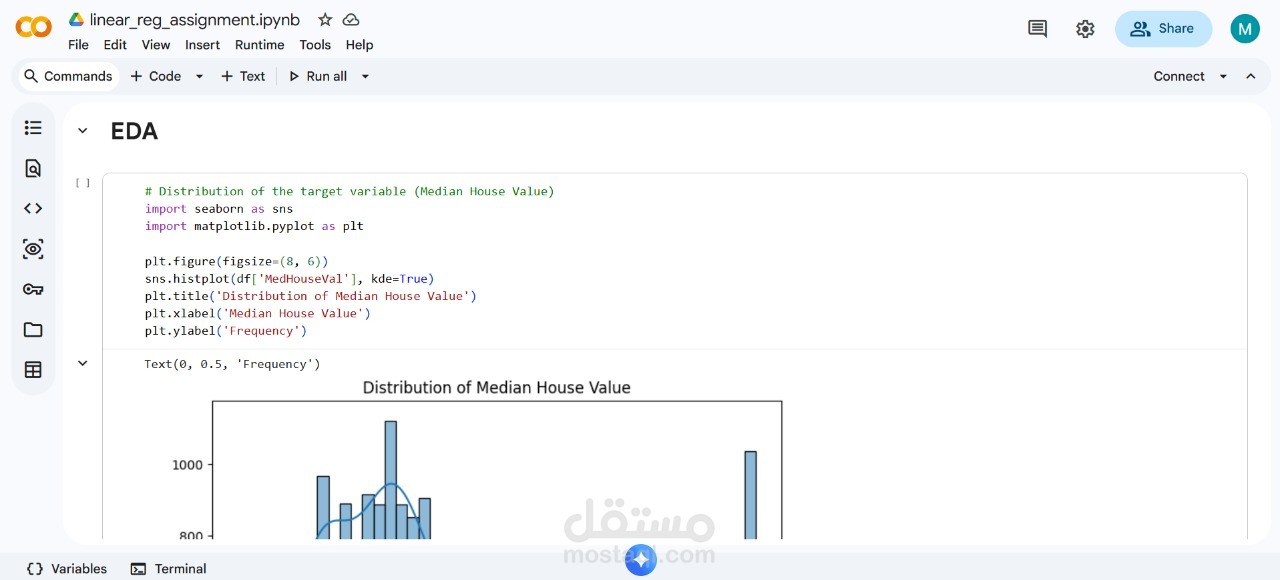This screenshot has width=1280, height=580.
Task: Click the Gemini sparkle button at bottom
Action: click(x=640, y=560)
